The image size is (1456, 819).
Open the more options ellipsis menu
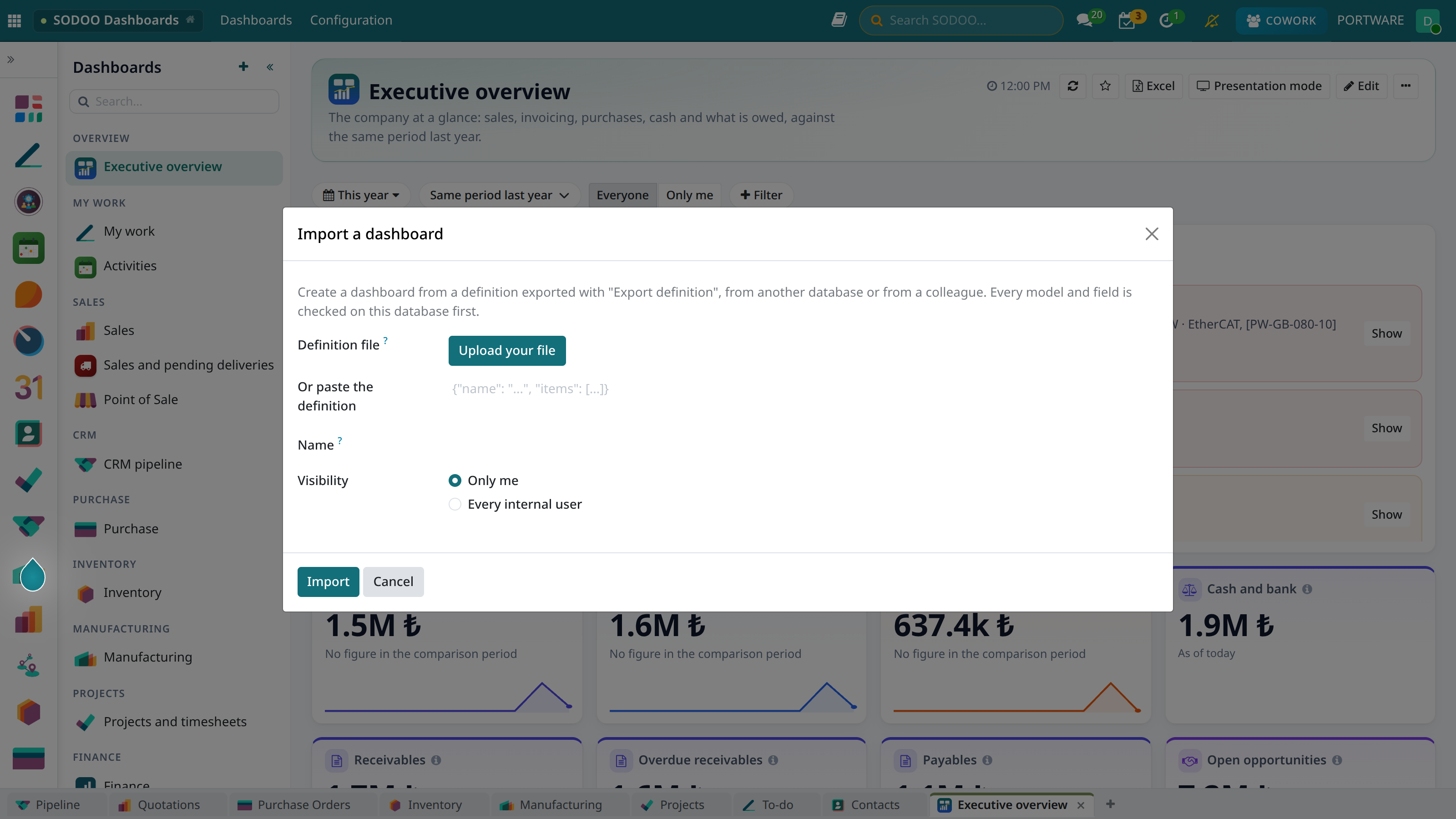click(1405, 86)
